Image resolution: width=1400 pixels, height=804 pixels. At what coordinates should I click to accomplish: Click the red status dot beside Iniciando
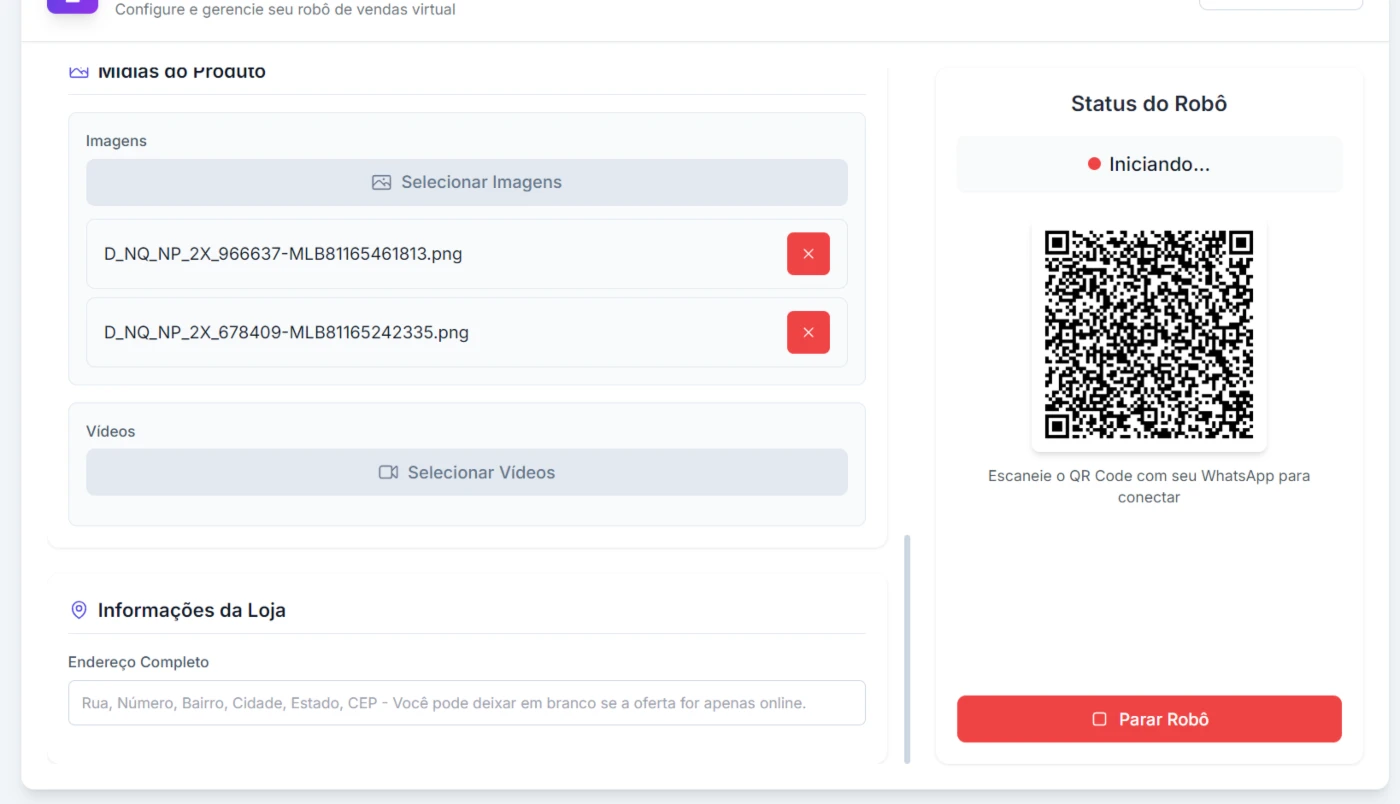1094,164
